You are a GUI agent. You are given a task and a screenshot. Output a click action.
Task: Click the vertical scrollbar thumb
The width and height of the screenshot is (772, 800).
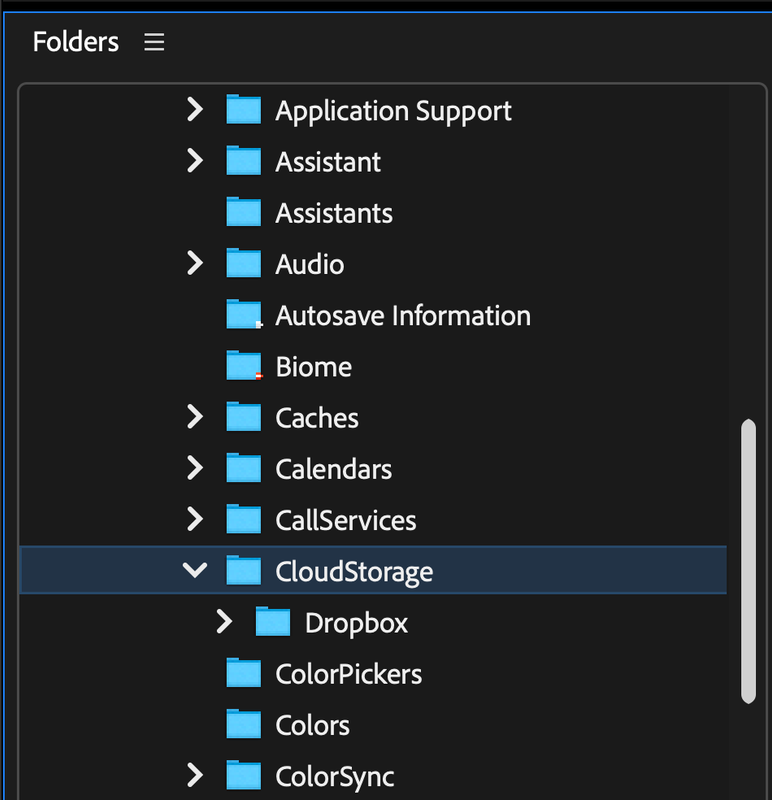pyautogui.click(x=748, y=560)
